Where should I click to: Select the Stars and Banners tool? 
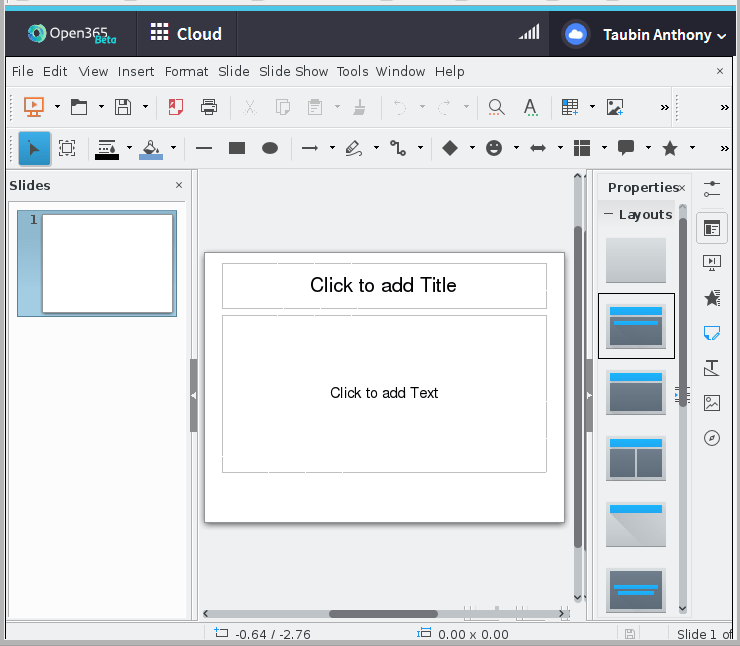670,148
